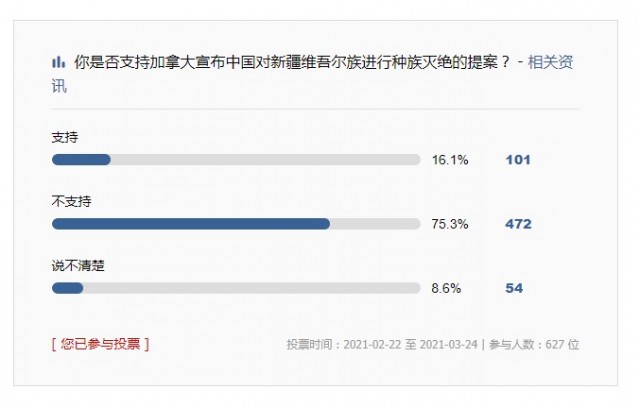The width and height of the screenshot is (640, 408).
Task: Click the bar chart poll icon
Action: click(x=58, y=62)
